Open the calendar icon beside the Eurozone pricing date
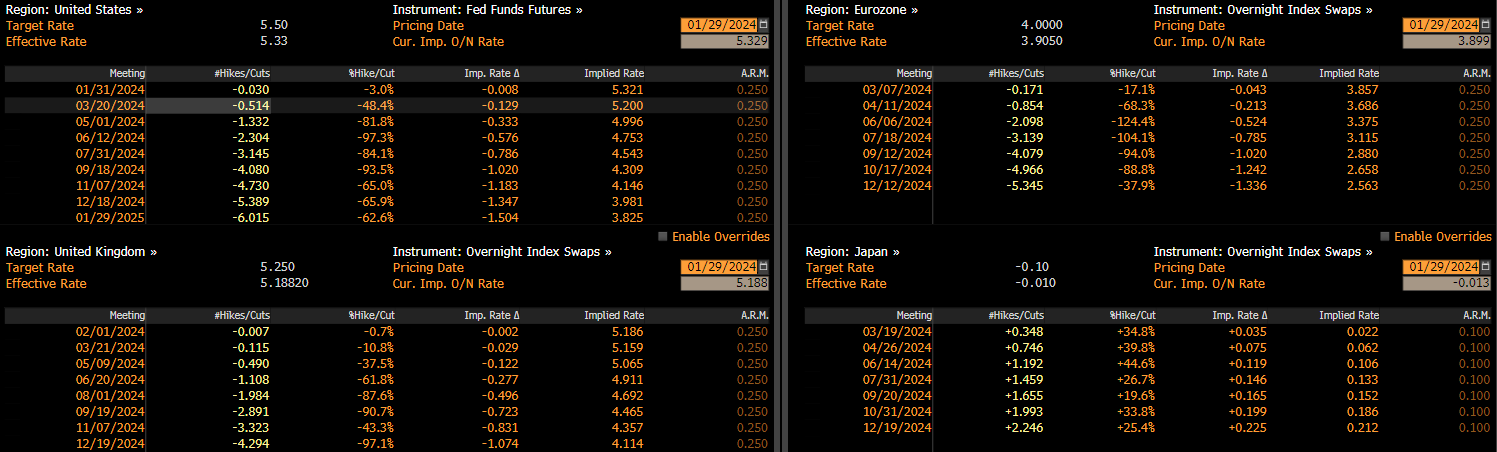The image size is (1497, 452). click(1485, 25)
